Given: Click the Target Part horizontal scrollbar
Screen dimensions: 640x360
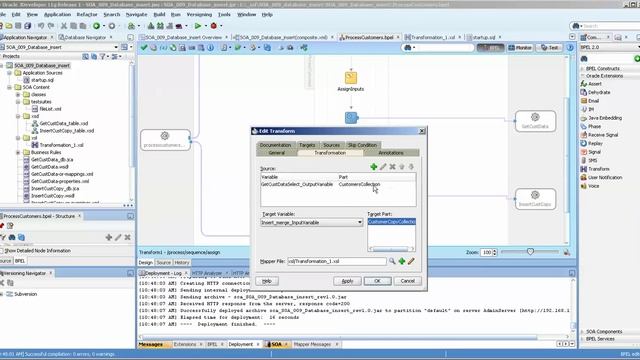Looking at the screenshot, I should click(x=391, y=249).
